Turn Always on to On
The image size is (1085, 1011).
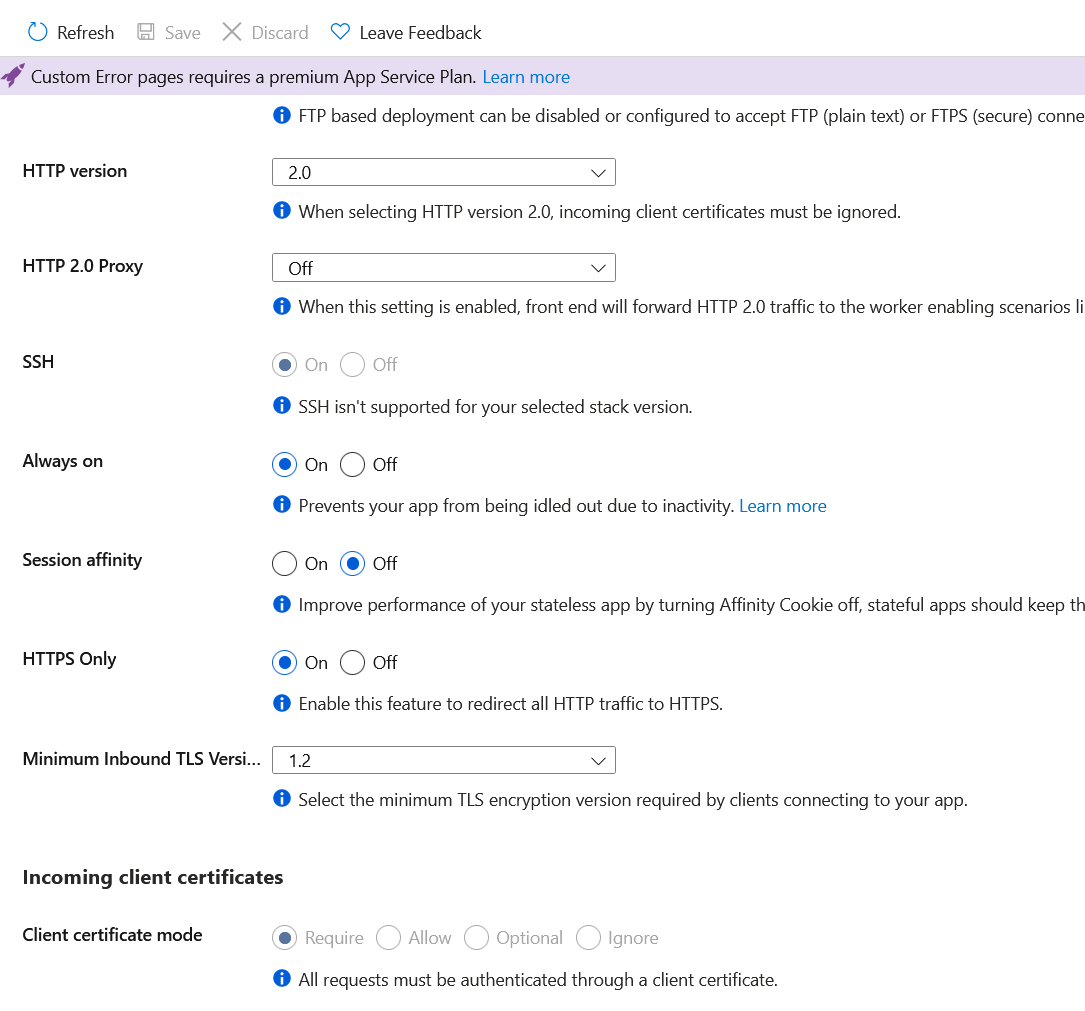coord(284,464)
